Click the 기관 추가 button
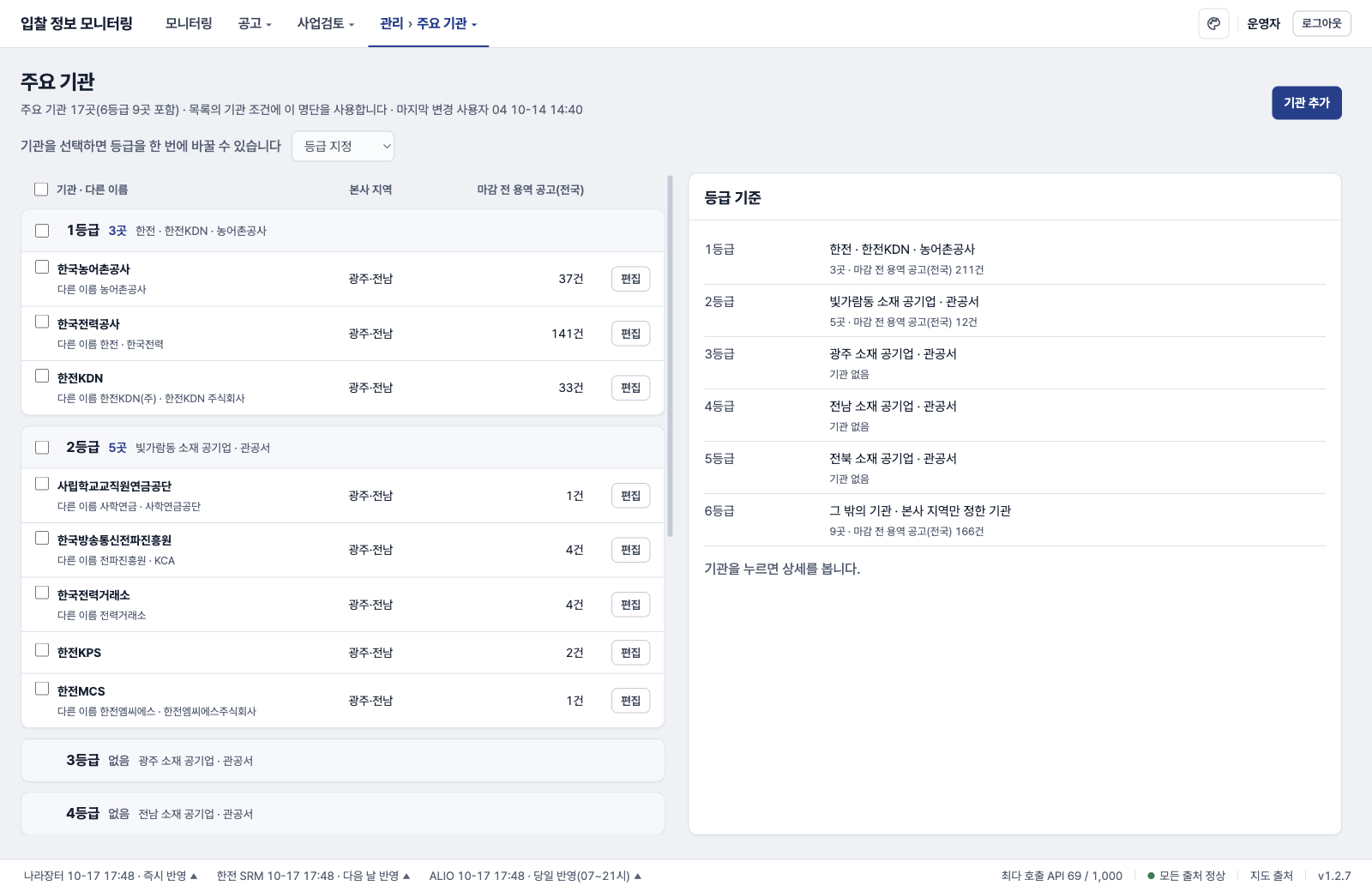The width and height of the screenshot is (1372, 892). click(x=1307, y=103)
